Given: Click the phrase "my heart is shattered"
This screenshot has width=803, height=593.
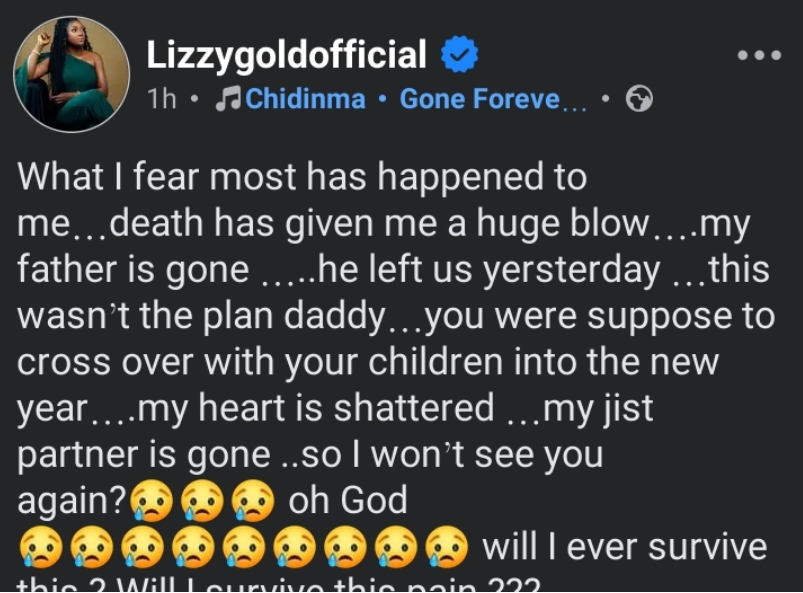Looking at the screenshot, I should click(x=318, y=408).
